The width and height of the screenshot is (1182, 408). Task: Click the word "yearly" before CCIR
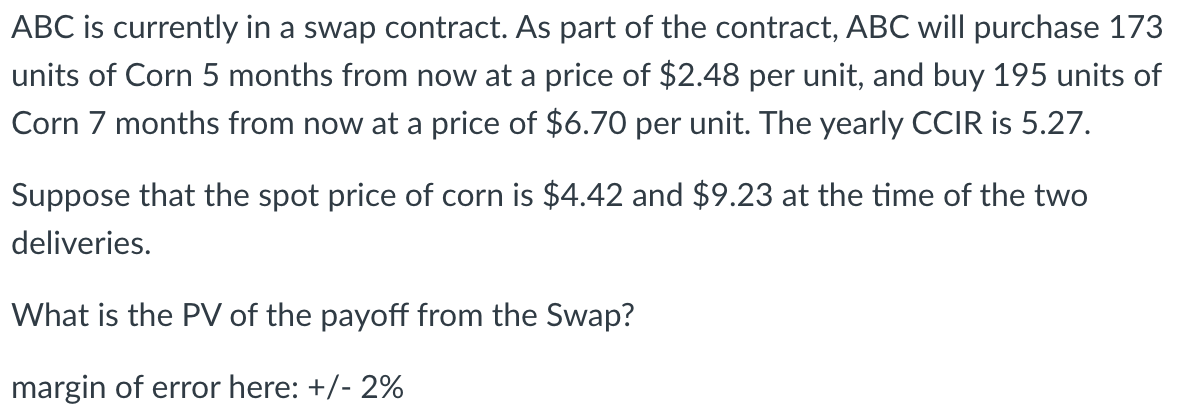747,126
